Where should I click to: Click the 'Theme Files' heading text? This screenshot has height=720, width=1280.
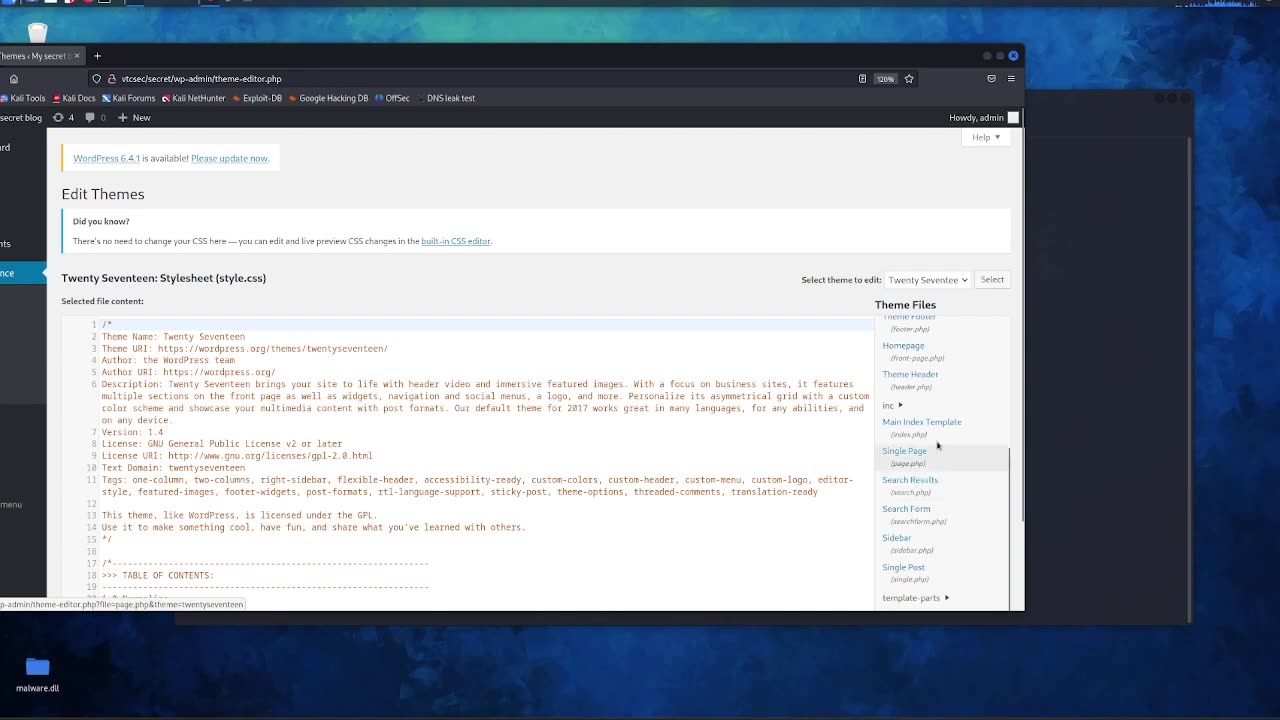click(x=905, y=305)
